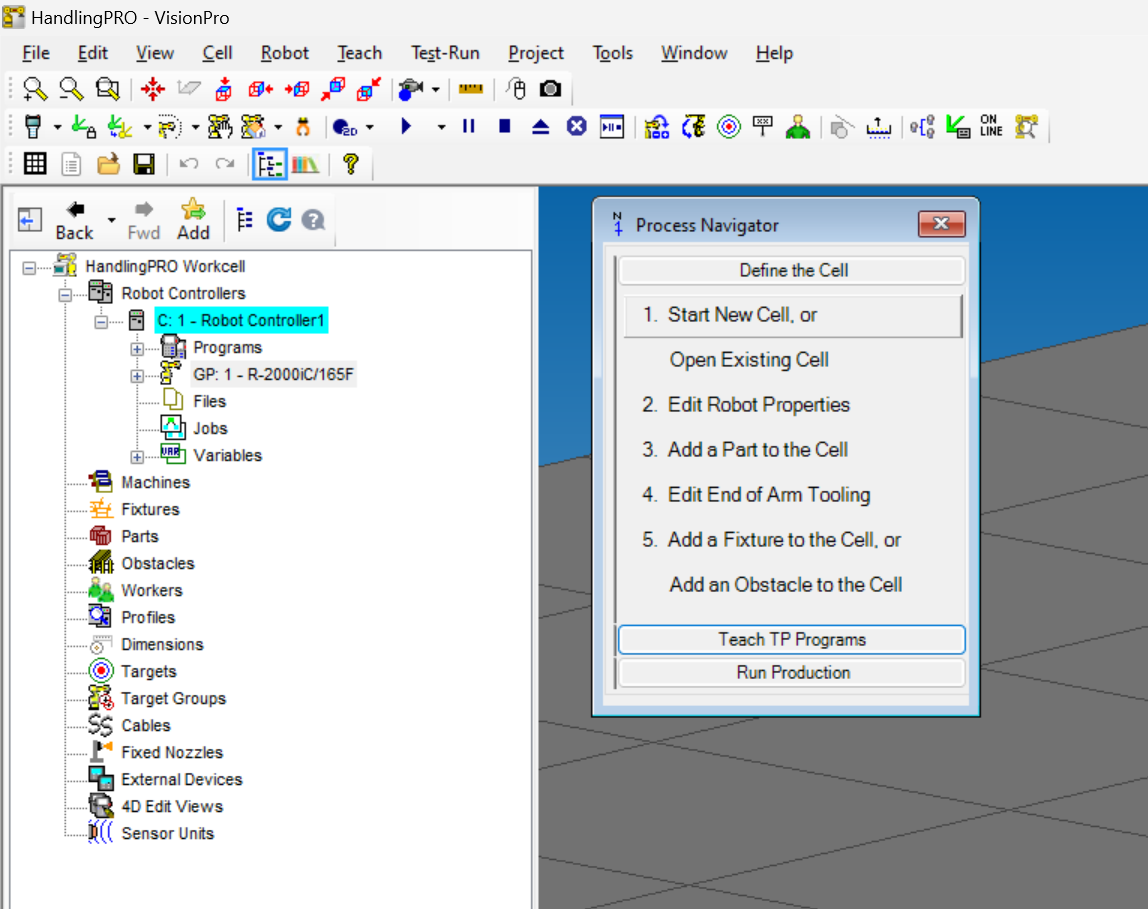Open the Cell menu

[217, 53]
